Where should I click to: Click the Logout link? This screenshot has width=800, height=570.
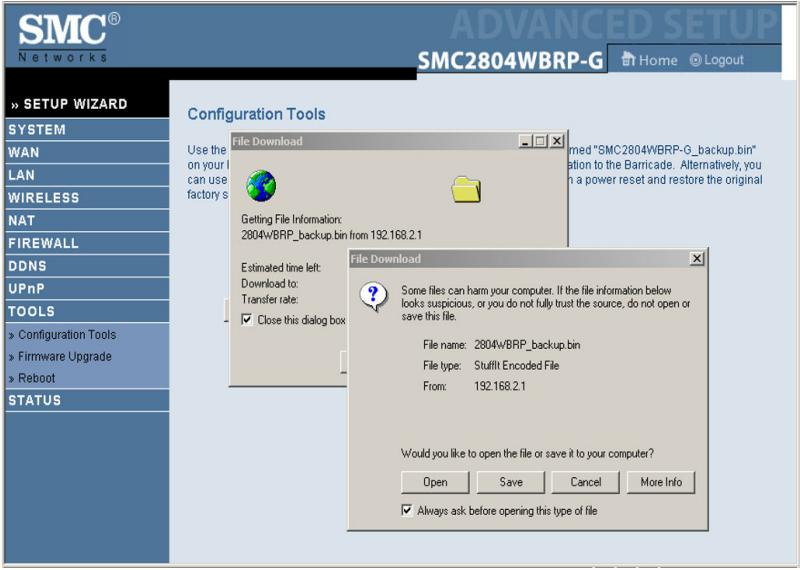coord(723,60)
